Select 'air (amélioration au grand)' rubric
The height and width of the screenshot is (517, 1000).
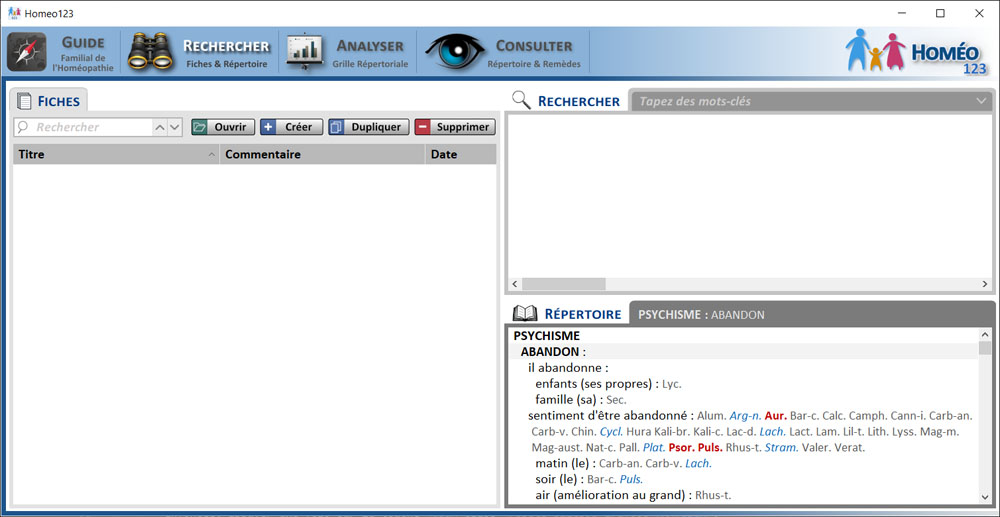pos(614,495)
